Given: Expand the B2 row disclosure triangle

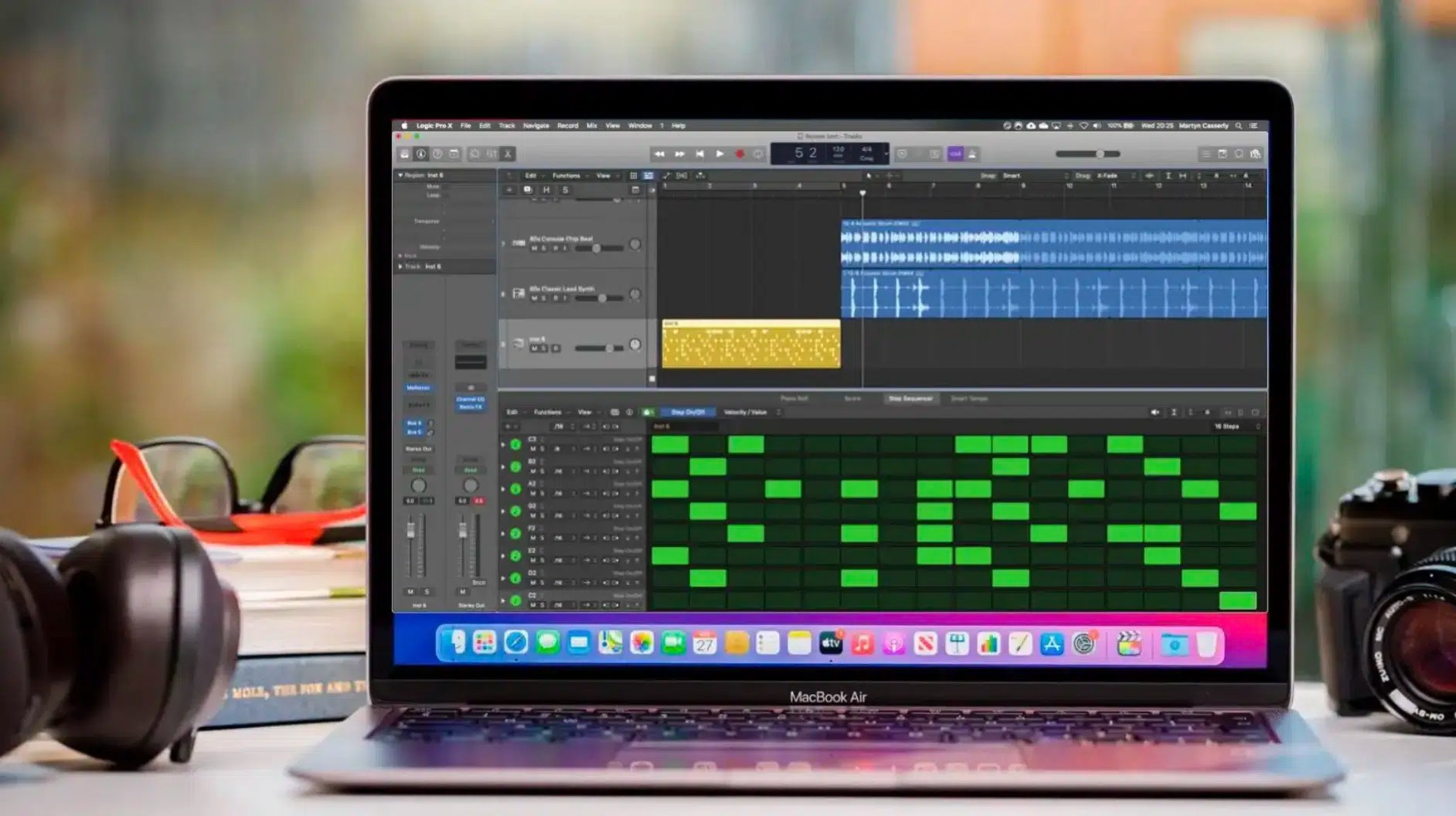Looking at the screenshot, I should click(x=503, y=467).
